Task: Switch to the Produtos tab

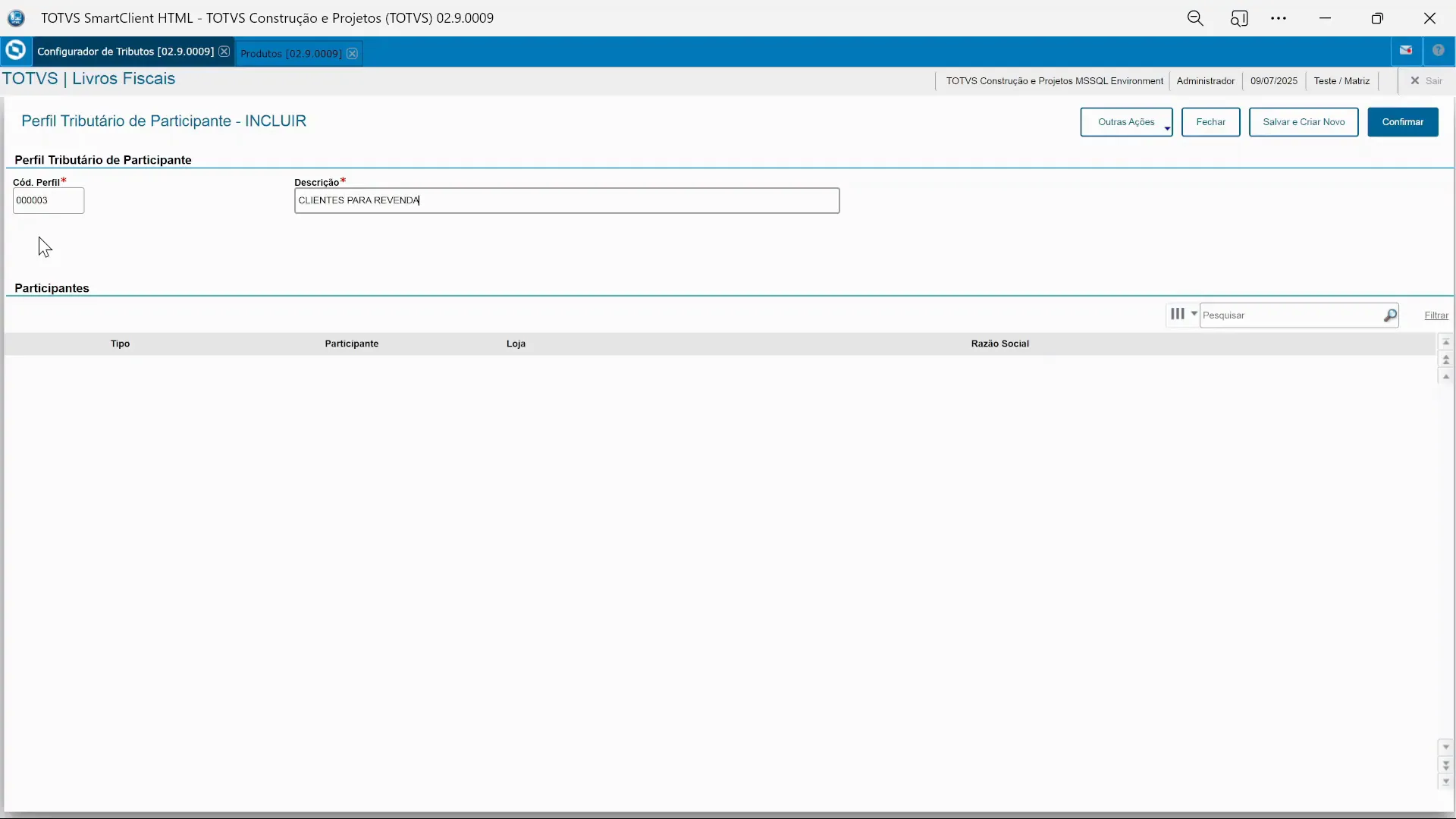Action: click(x=290, y=54)
